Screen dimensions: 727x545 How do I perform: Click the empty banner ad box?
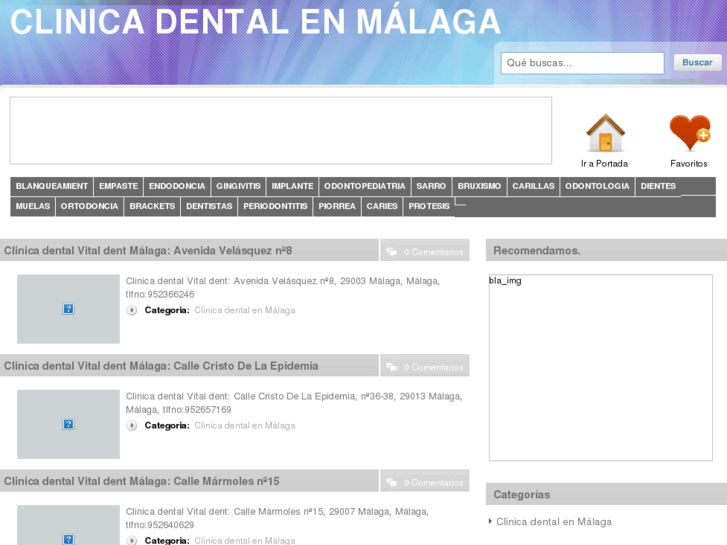281,130
